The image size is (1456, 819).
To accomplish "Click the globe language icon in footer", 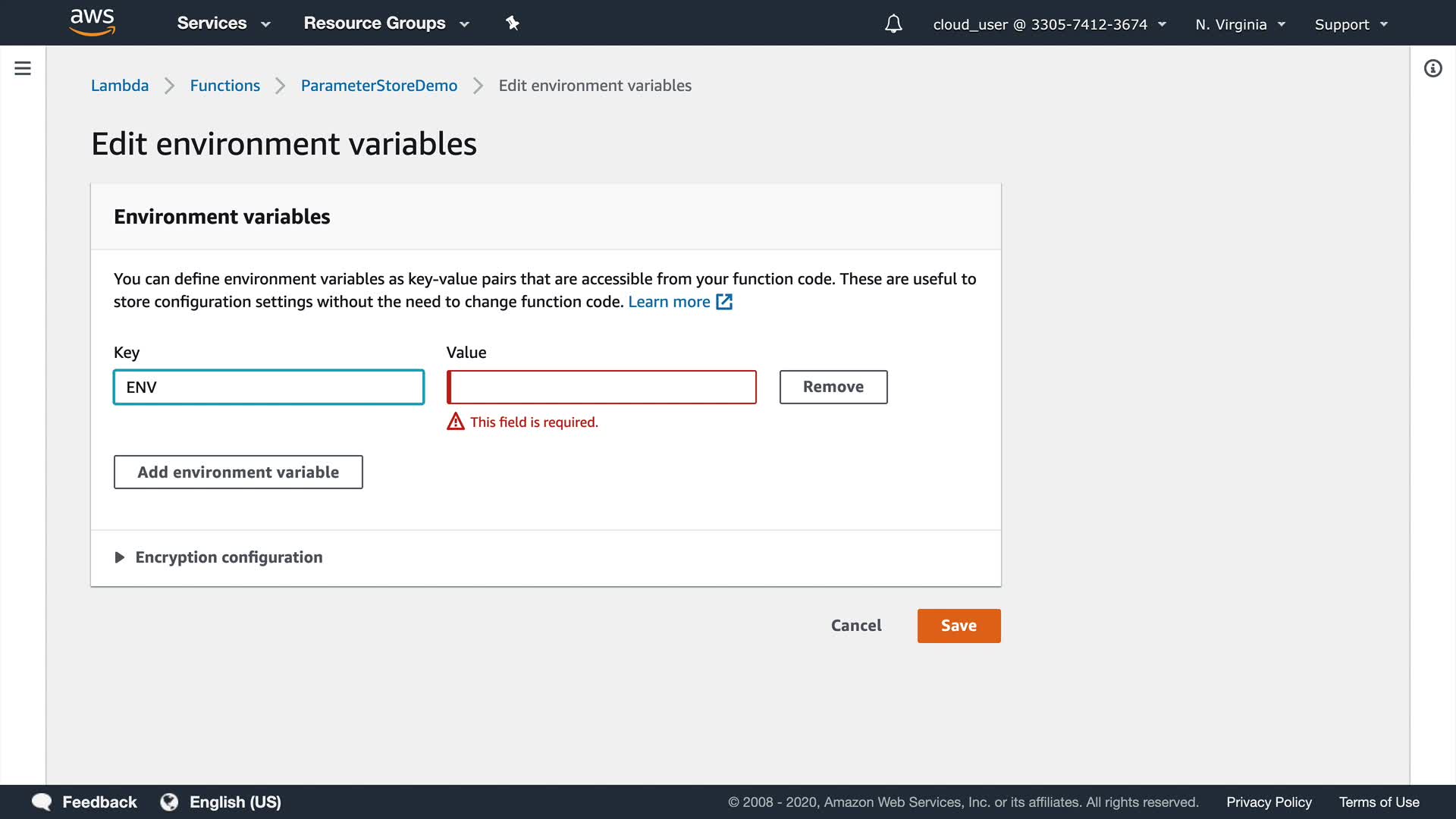I will click(x=169, y=802).
